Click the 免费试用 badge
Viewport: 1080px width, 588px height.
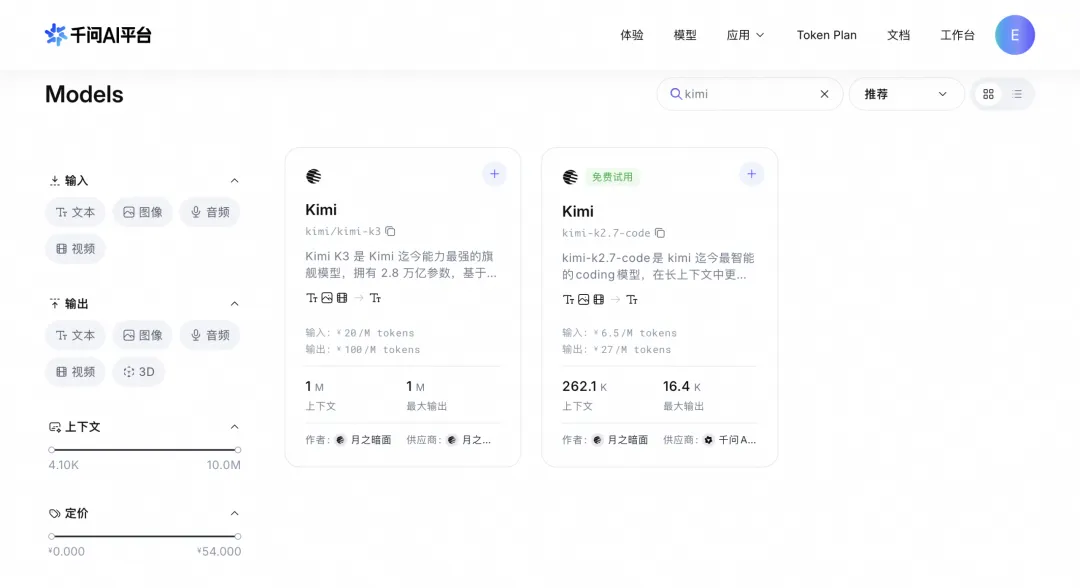[612, 177]
